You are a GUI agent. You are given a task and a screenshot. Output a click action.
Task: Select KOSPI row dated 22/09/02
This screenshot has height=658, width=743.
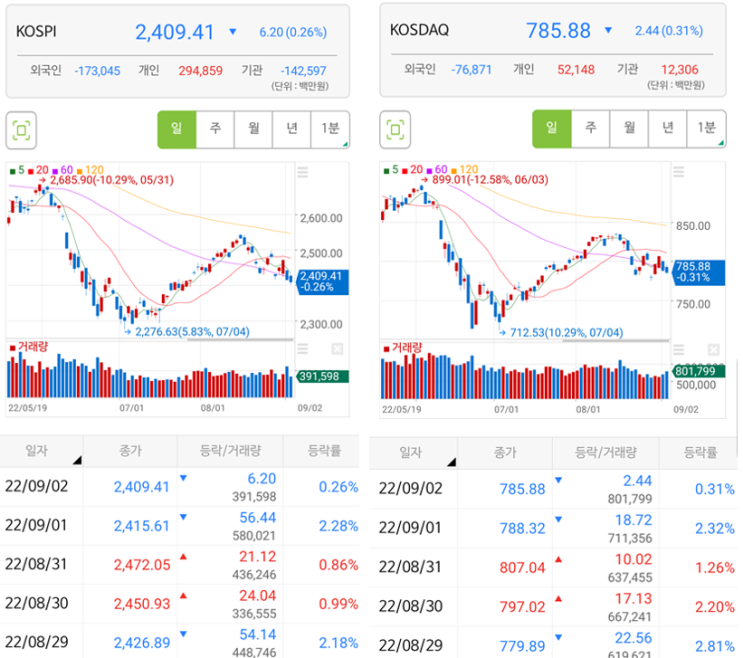pos(180,487)
